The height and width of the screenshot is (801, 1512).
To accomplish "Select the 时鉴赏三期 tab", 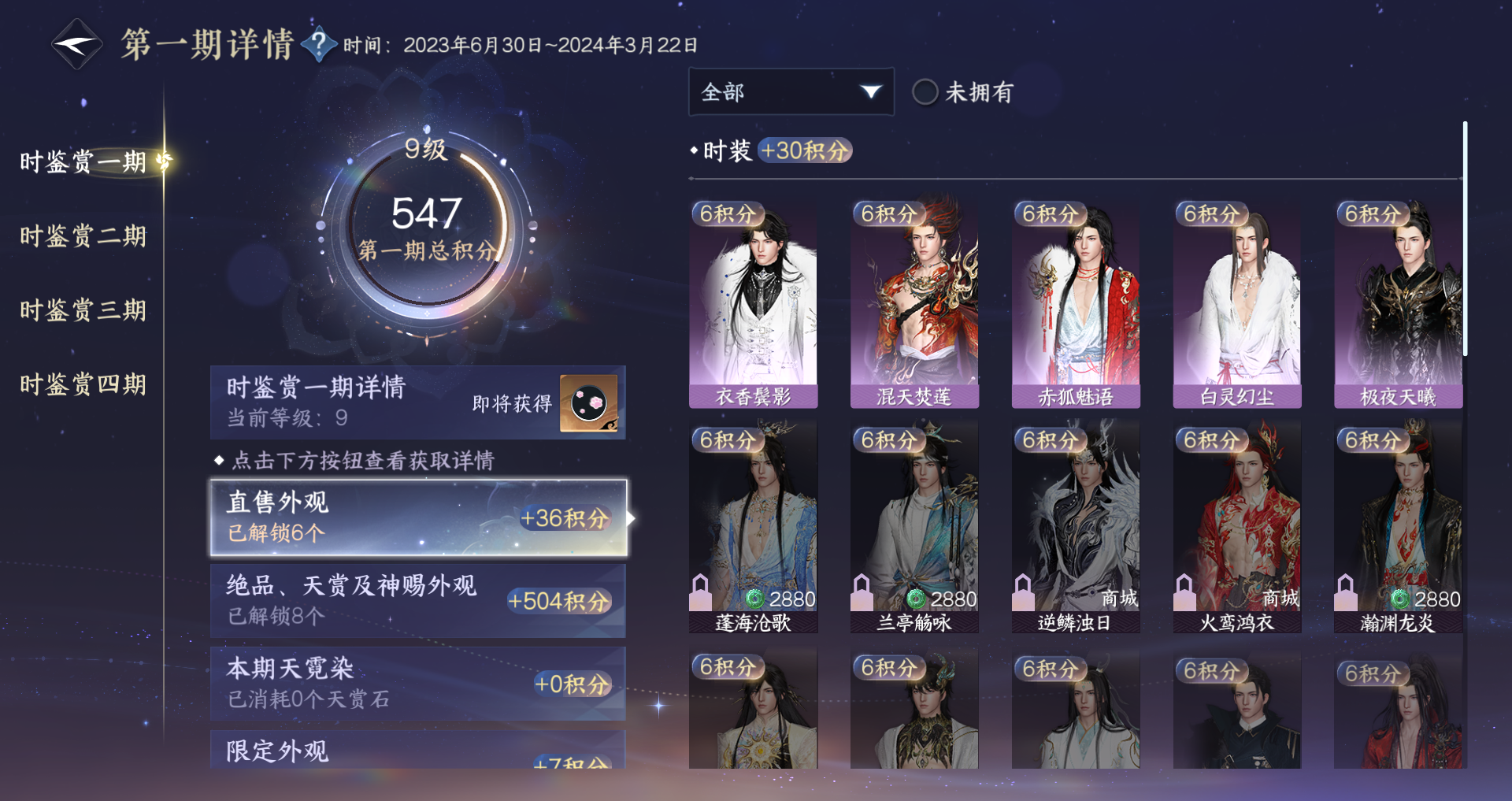I will [x=83, y=310].
